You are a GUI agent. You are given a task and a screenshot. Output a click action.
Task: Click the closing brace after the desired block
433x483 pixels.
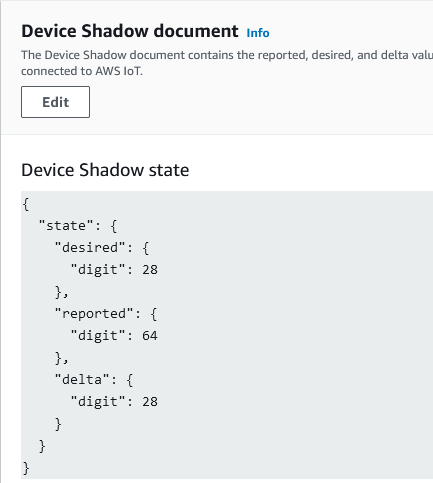(x=61, y=292)
